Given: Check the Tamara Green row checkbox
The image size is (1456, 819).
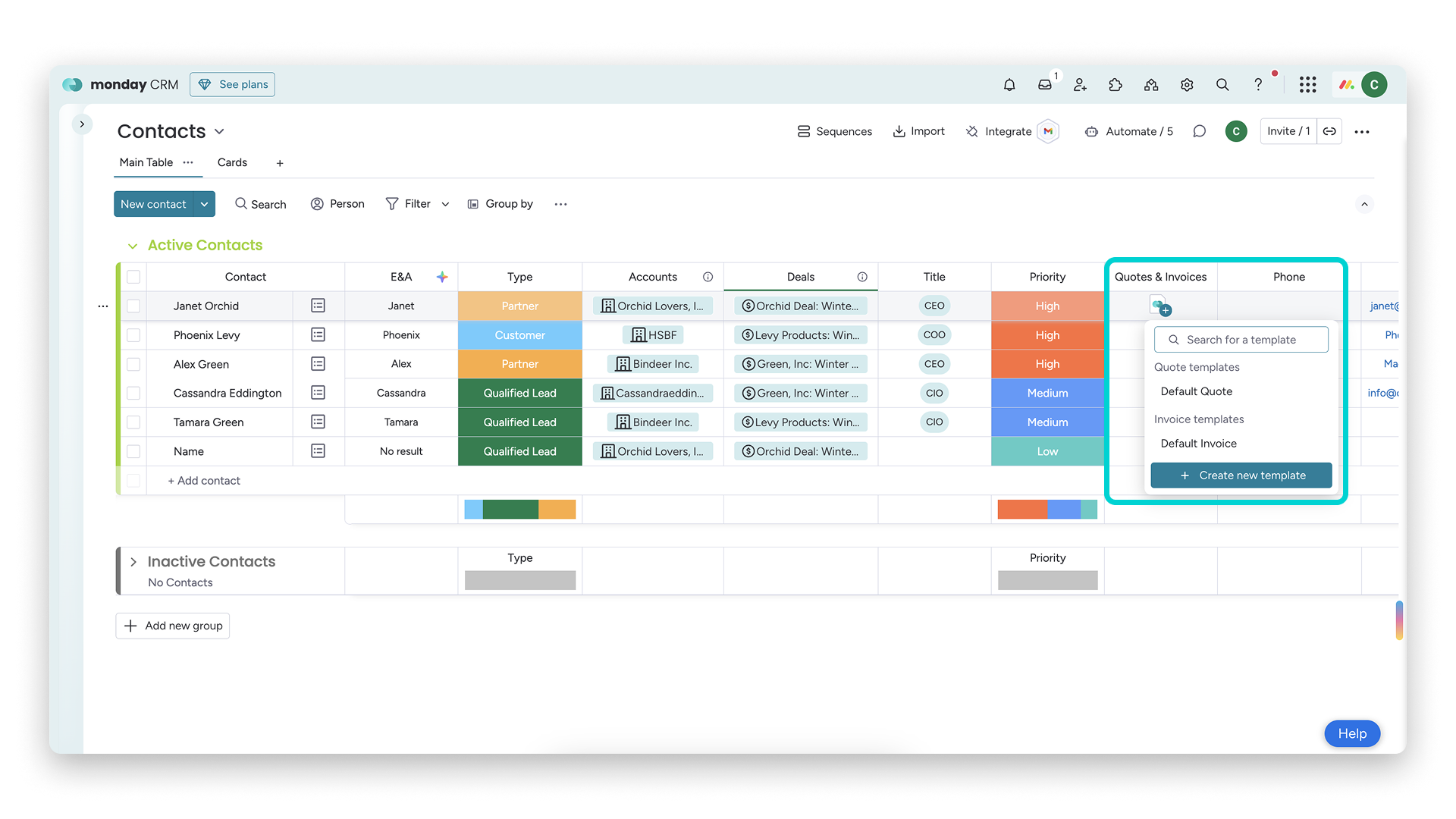Looking at the screenshot, I should pyautogui.click(x=133, y=422).
